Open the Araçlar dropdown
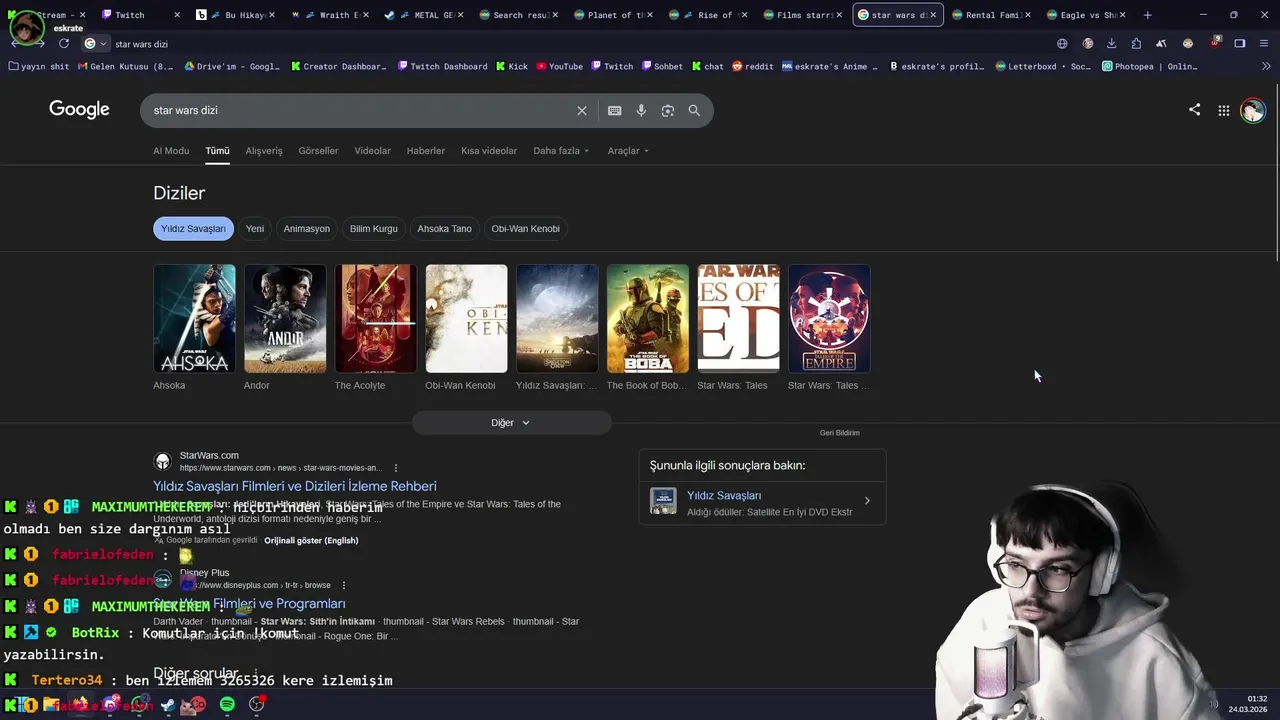Image resolution: width=1280 pixels, height=720 pixels. [x=628, y=151]
